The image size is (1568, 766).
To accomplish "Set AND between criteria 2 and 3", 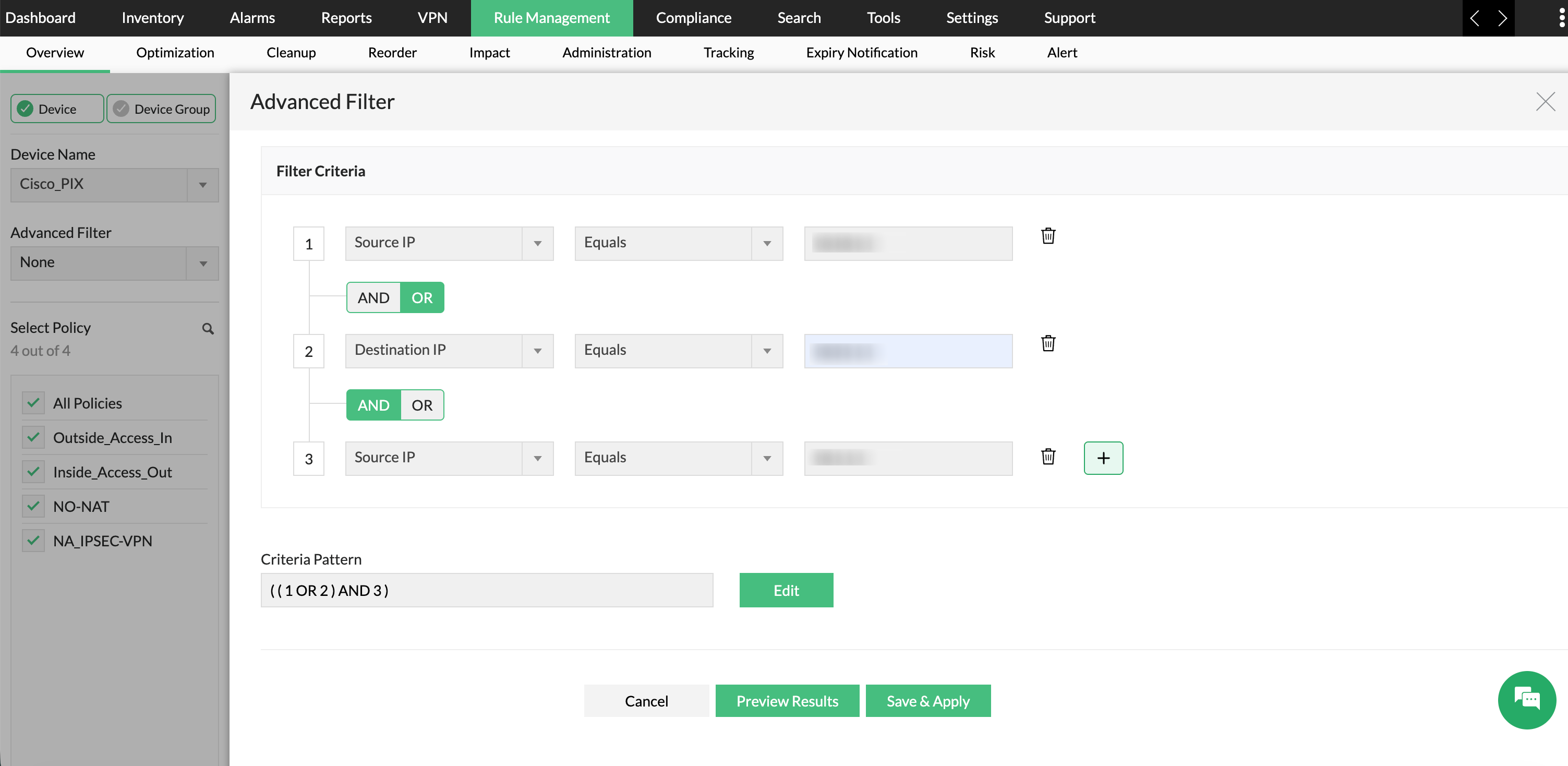I will (x=373, y=405).
